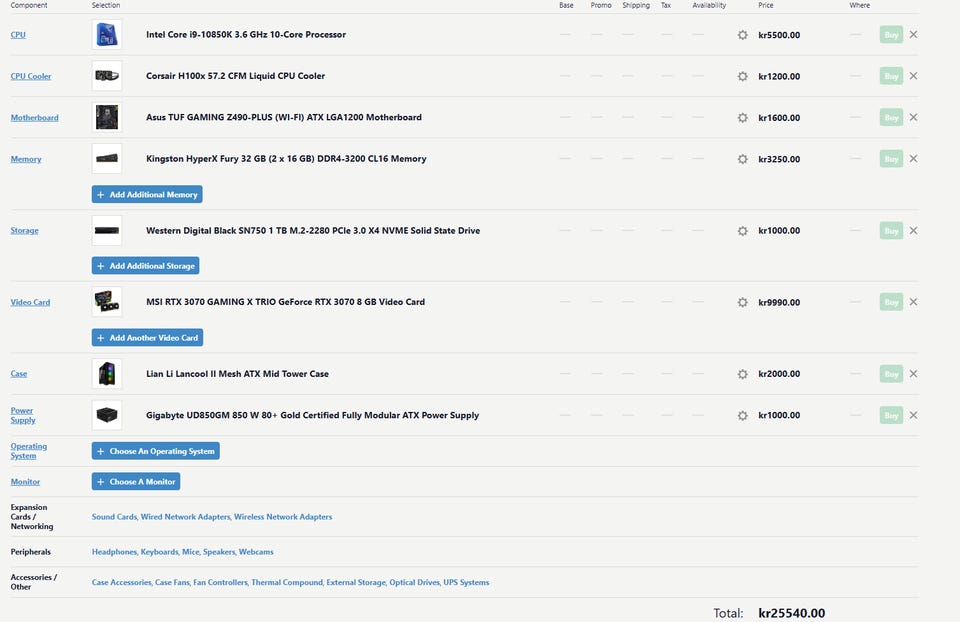Screen dimensions: 960x622
Task: Click the MSI RTX 3070 thumbnail
Action: (x=107, y=302)
